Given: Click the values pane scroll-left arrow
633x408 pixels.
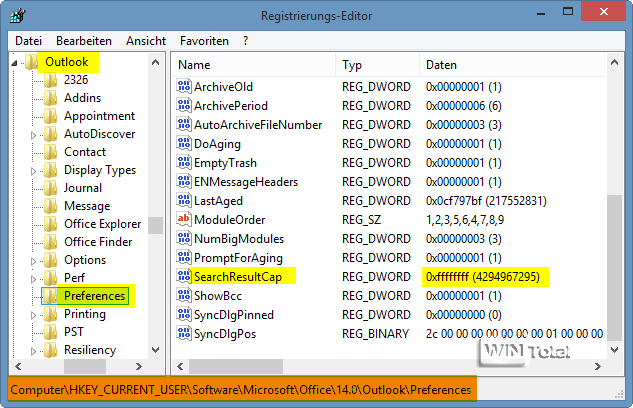Looking at the screenshot, I should pyautogui.click(x=180, y=366).
